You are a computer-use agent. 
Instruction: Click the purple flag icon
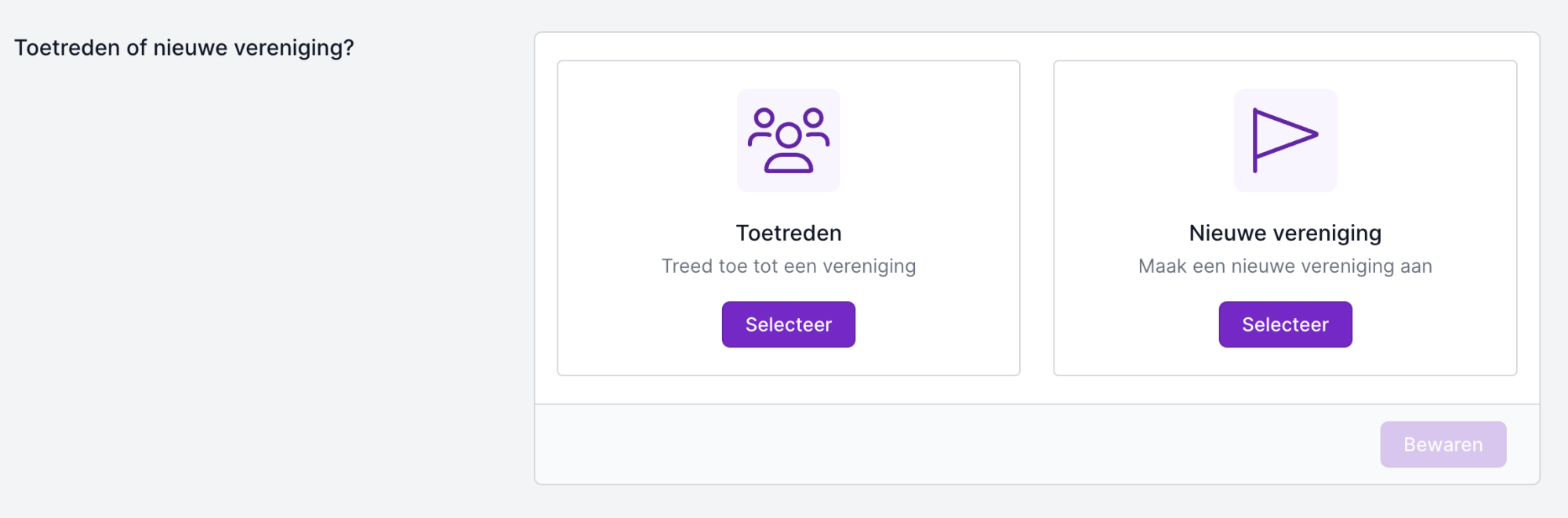point(1285,140)
